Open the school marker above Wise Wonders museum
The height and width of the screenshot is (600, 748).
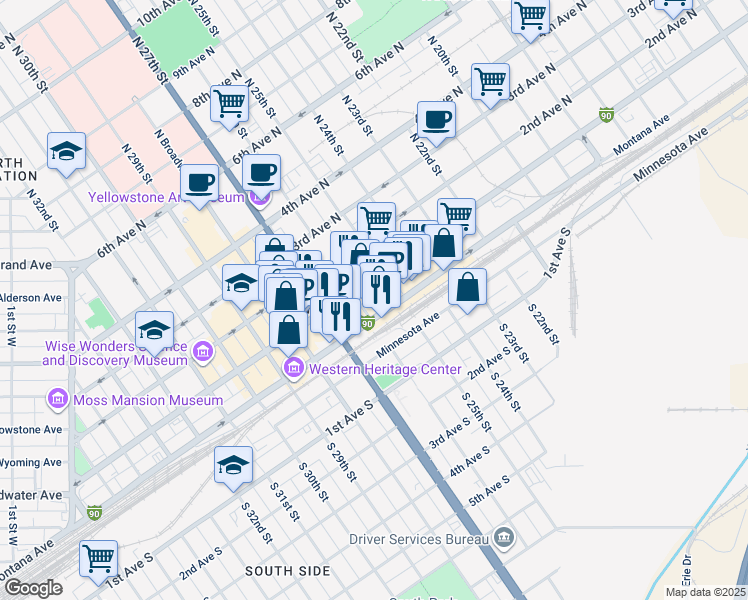[x=154, y=331]
